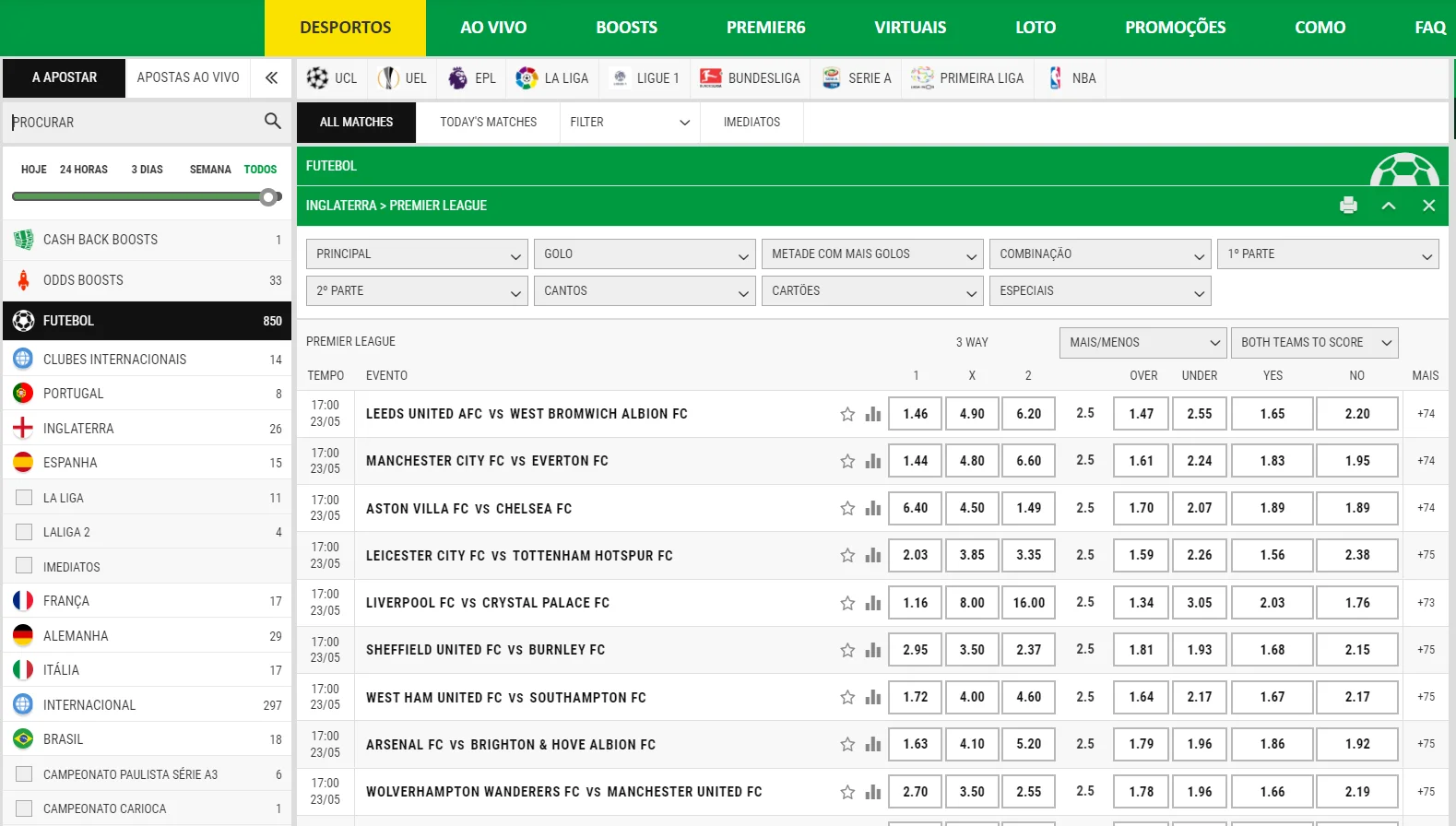Select 3 Dias time range option

[147, 170]
